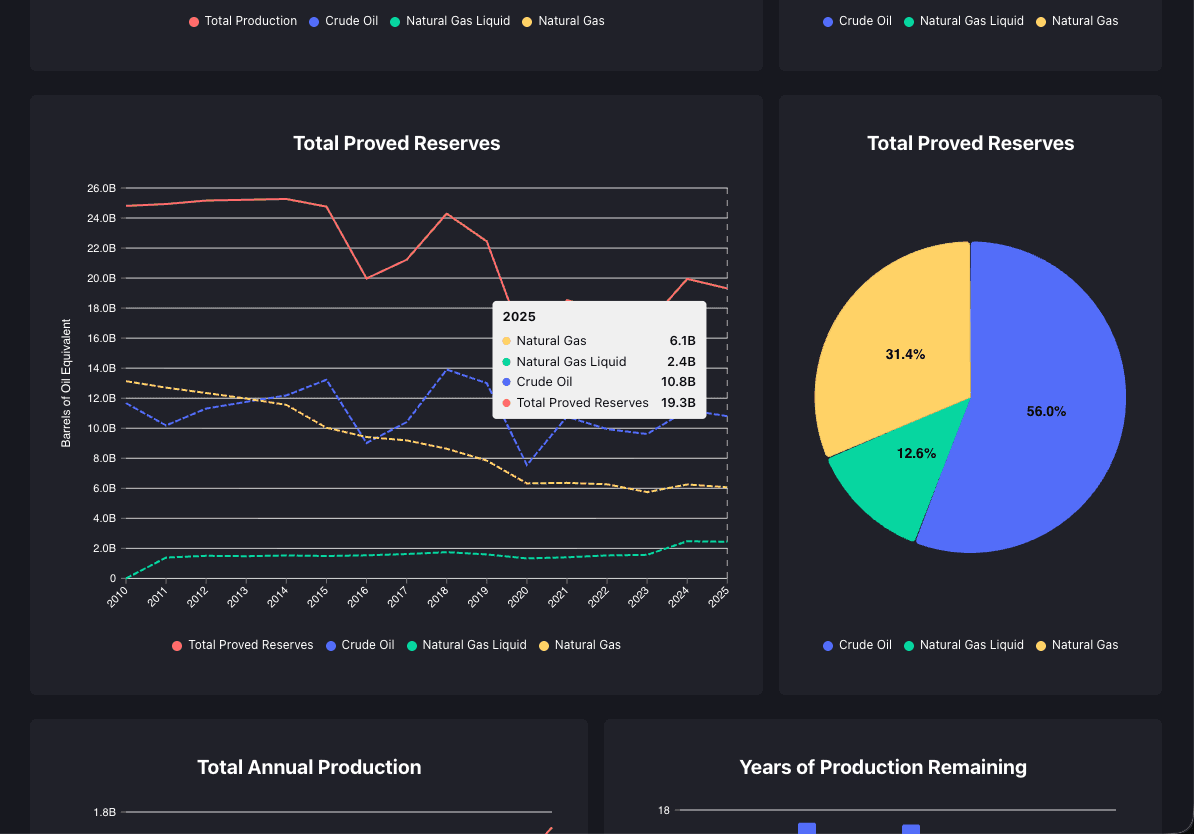Toggle Natural Gas Liquid legend under pie chart

964,645
